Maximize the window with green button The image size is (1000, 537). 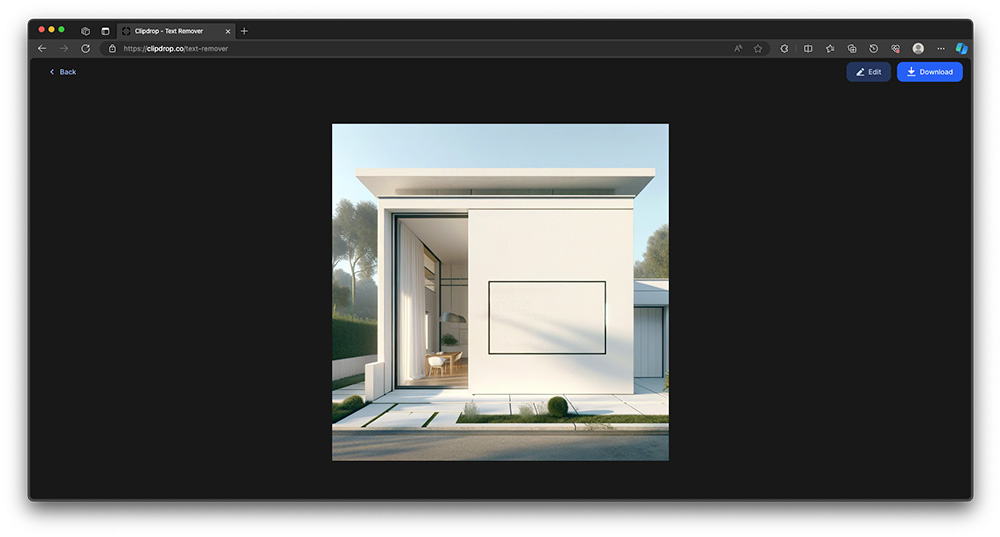tap(62, 29)
